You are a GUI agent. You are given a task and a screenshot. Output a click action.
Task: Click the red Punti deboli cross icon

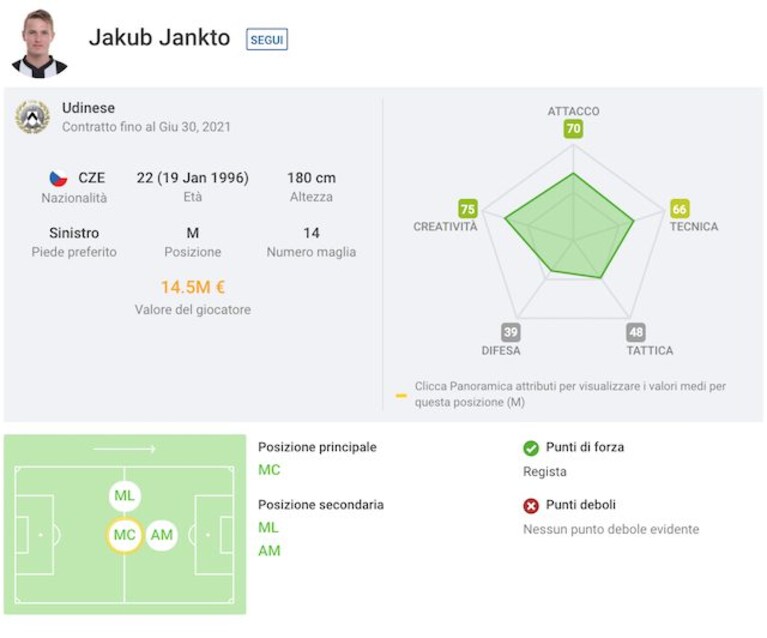(531, 505)
